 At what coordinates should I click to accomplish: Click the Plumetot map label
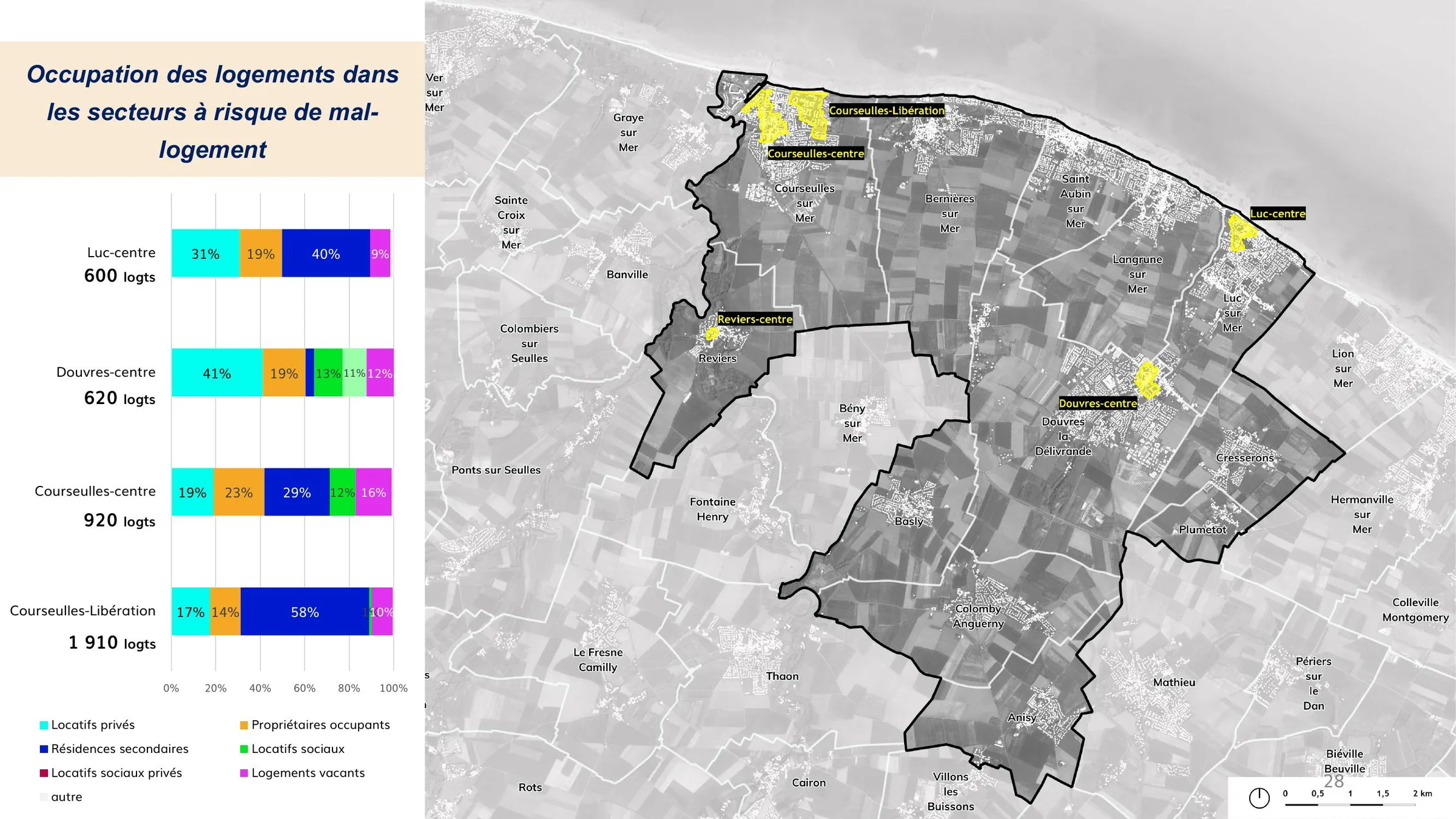[x=1202, y=530]
